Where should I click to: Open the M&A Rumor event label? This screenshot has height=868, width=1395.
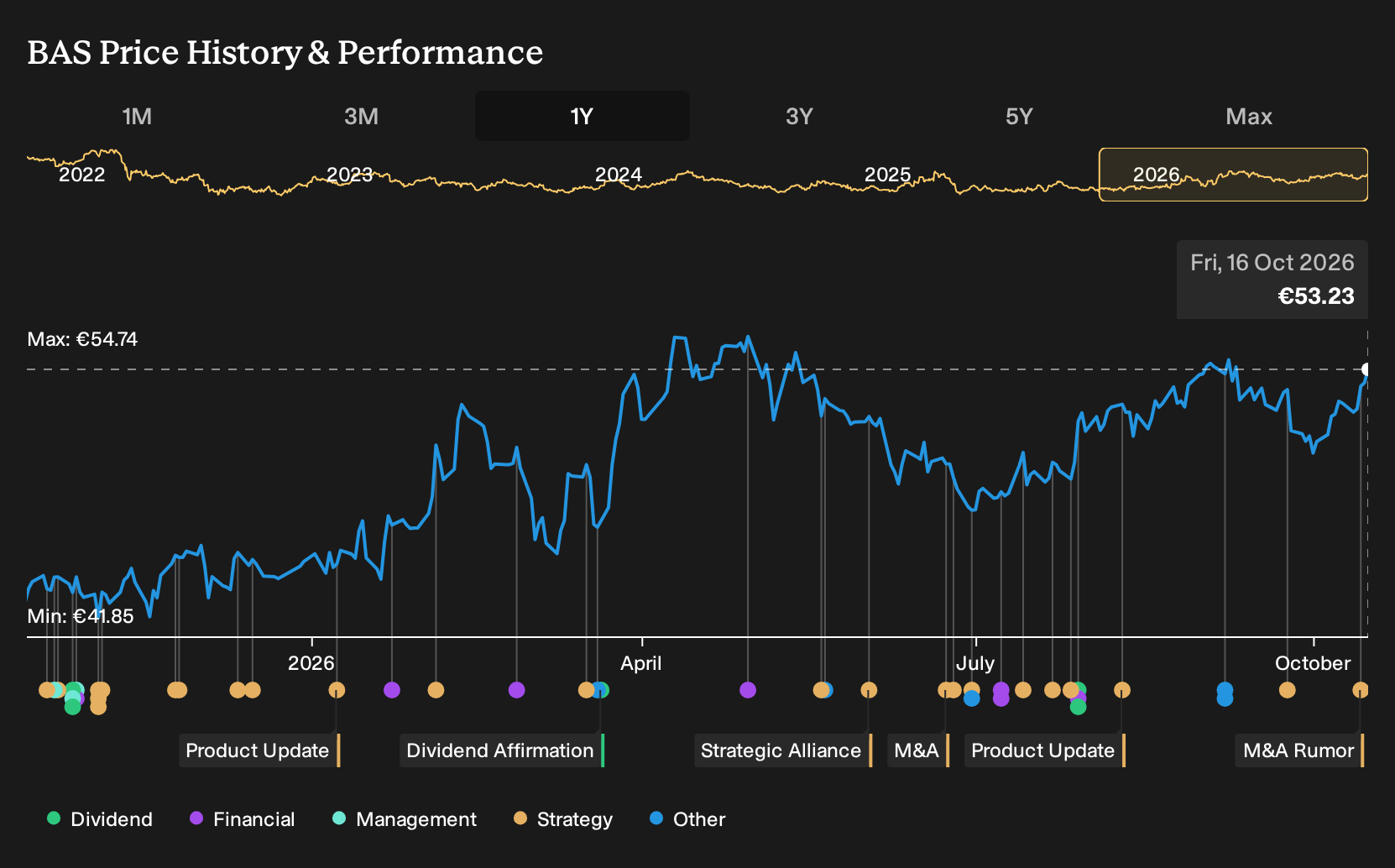tap(1300, 750)
